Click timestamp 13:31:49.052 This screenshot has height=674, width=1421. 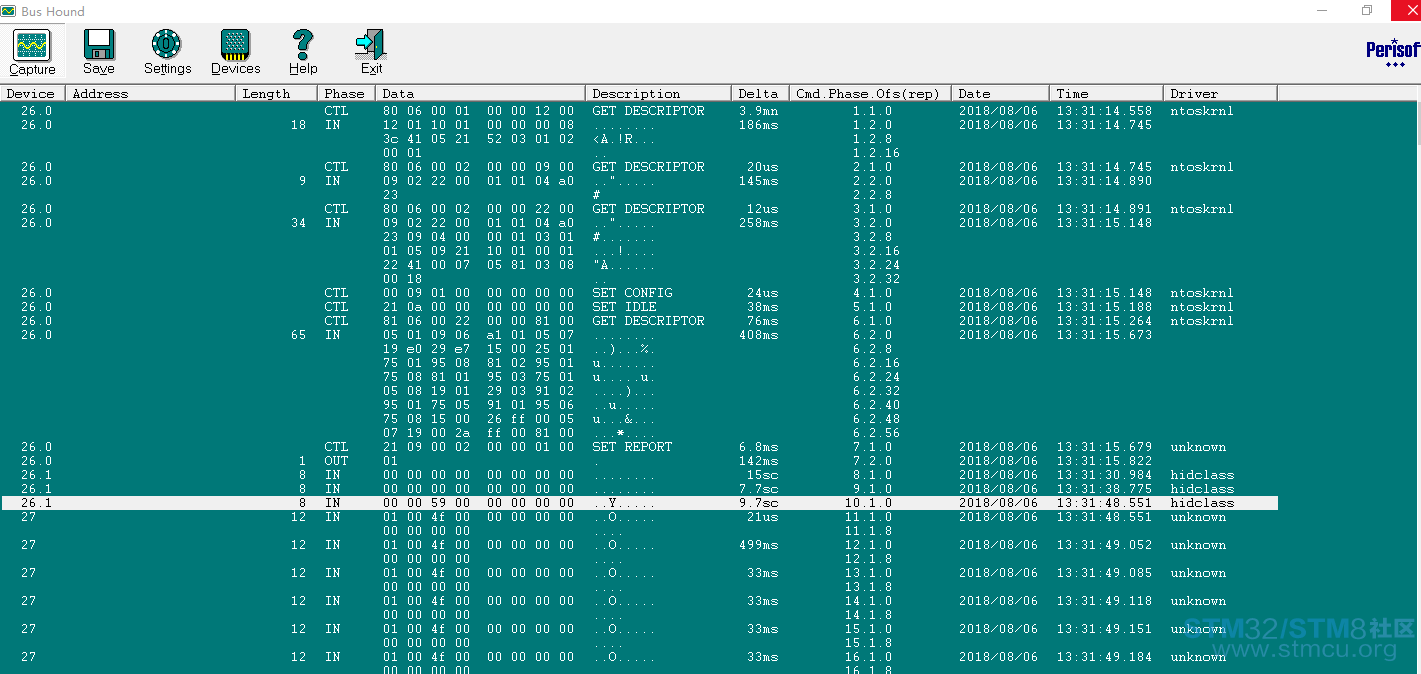coord(1104,545)
